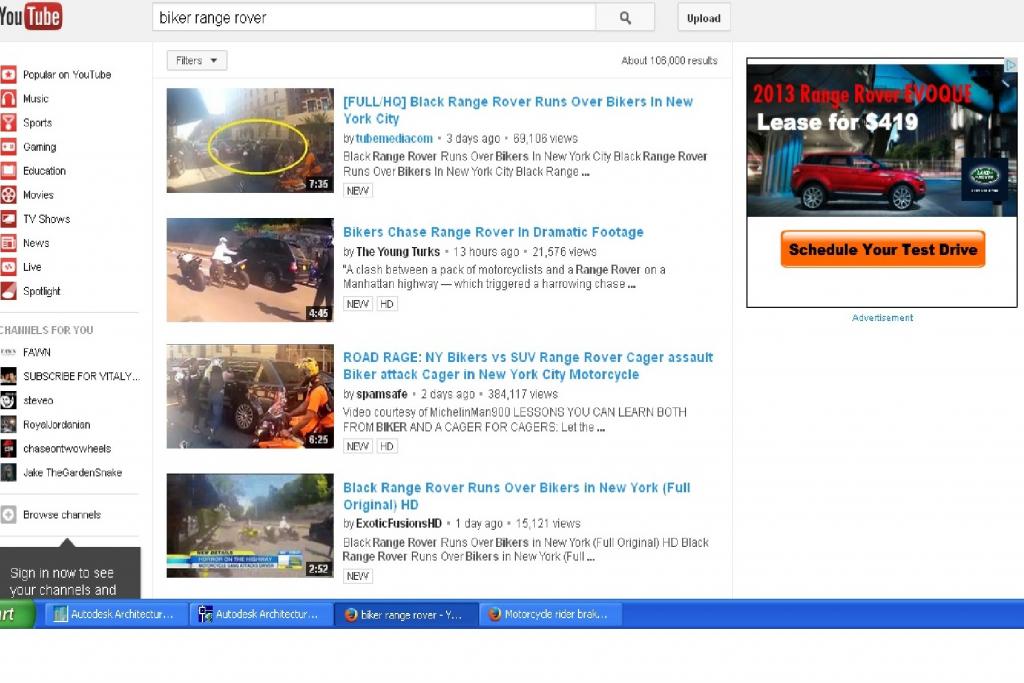Click the Movies sidebar icon
This screenshot has width=1024, height=683.
click(8, 195)
